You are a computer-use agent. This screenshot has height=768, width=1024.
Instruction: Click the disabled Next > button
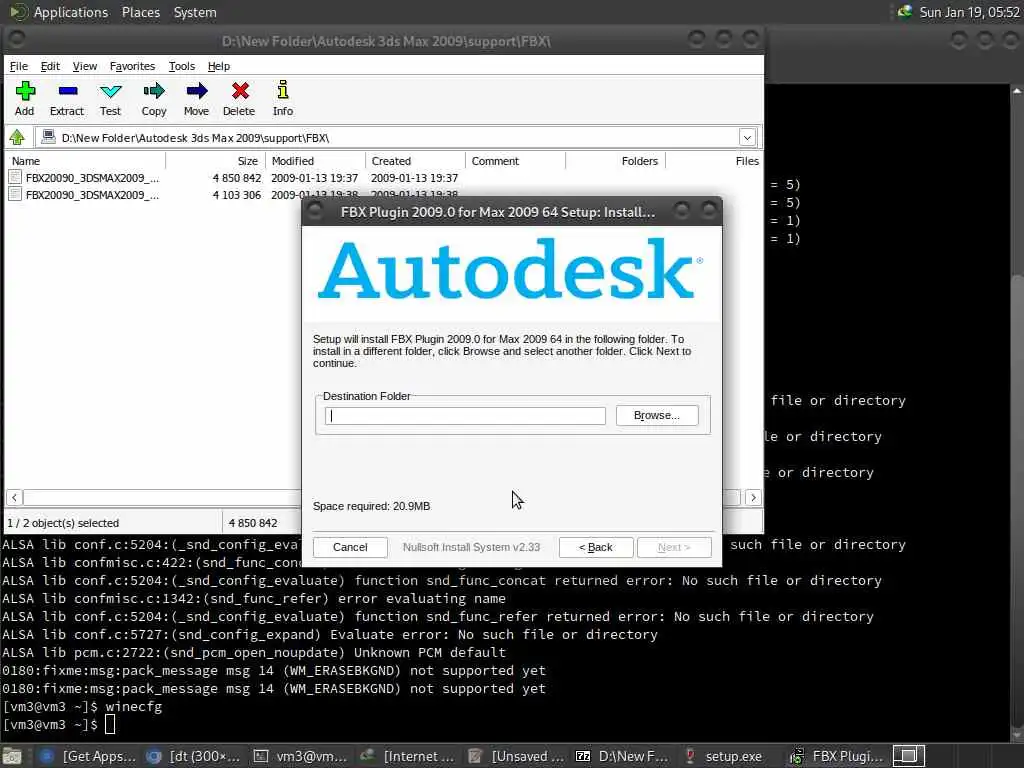tap(674, 547)
